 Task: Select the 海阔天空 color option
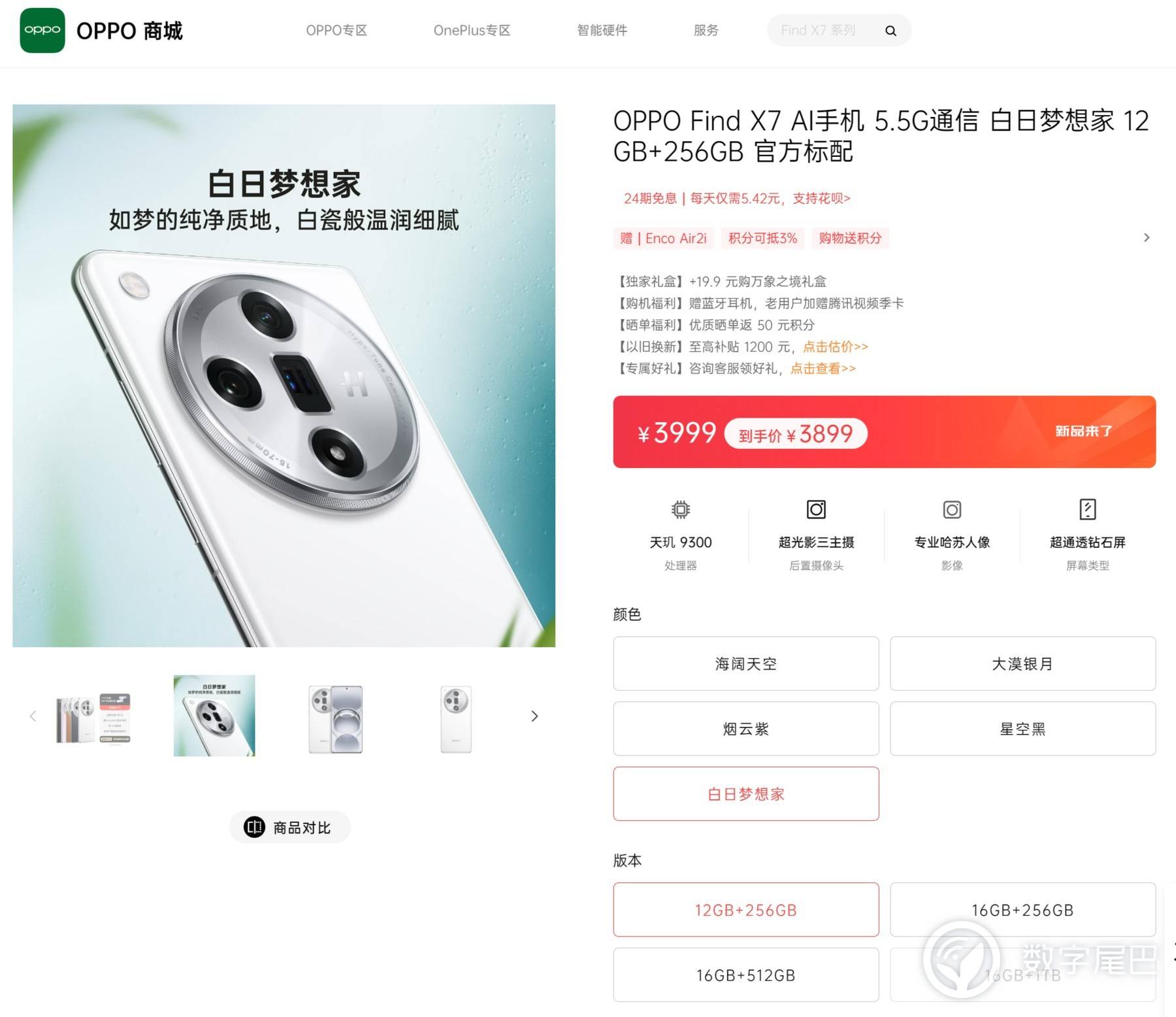pos(746,663)
